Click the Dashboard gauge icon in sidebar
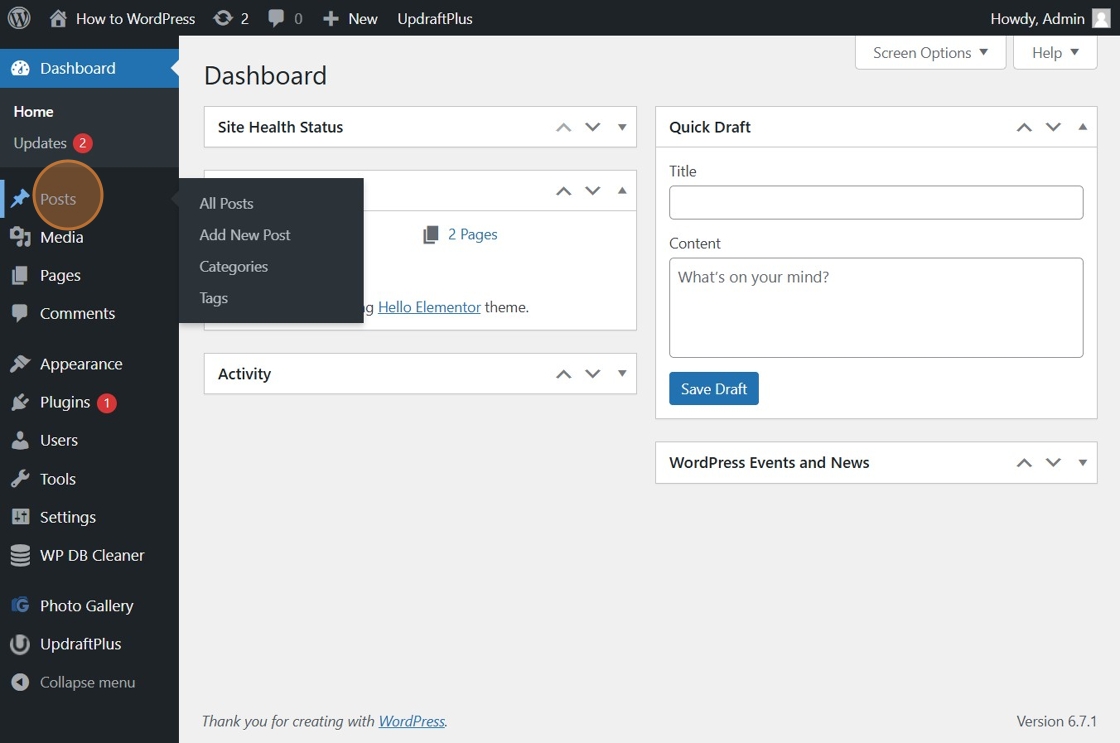The image size is (1120, 743). [x=21, y=68]
